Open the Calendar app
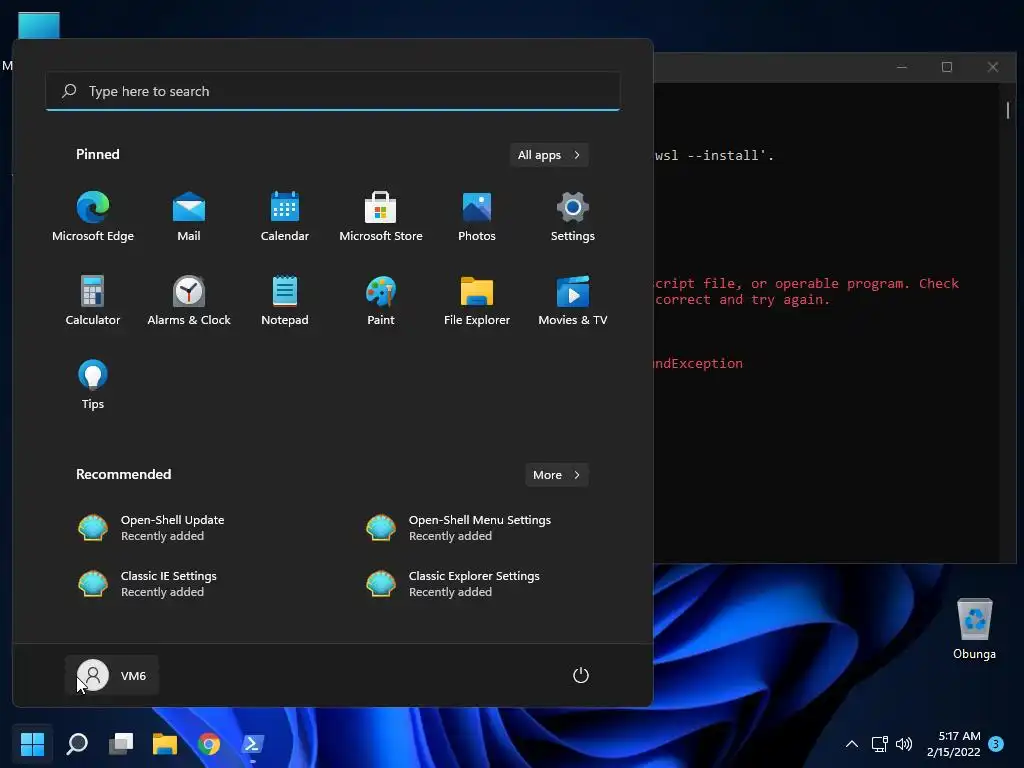This screenshot has height=768, width=1024. click(285, 217)
